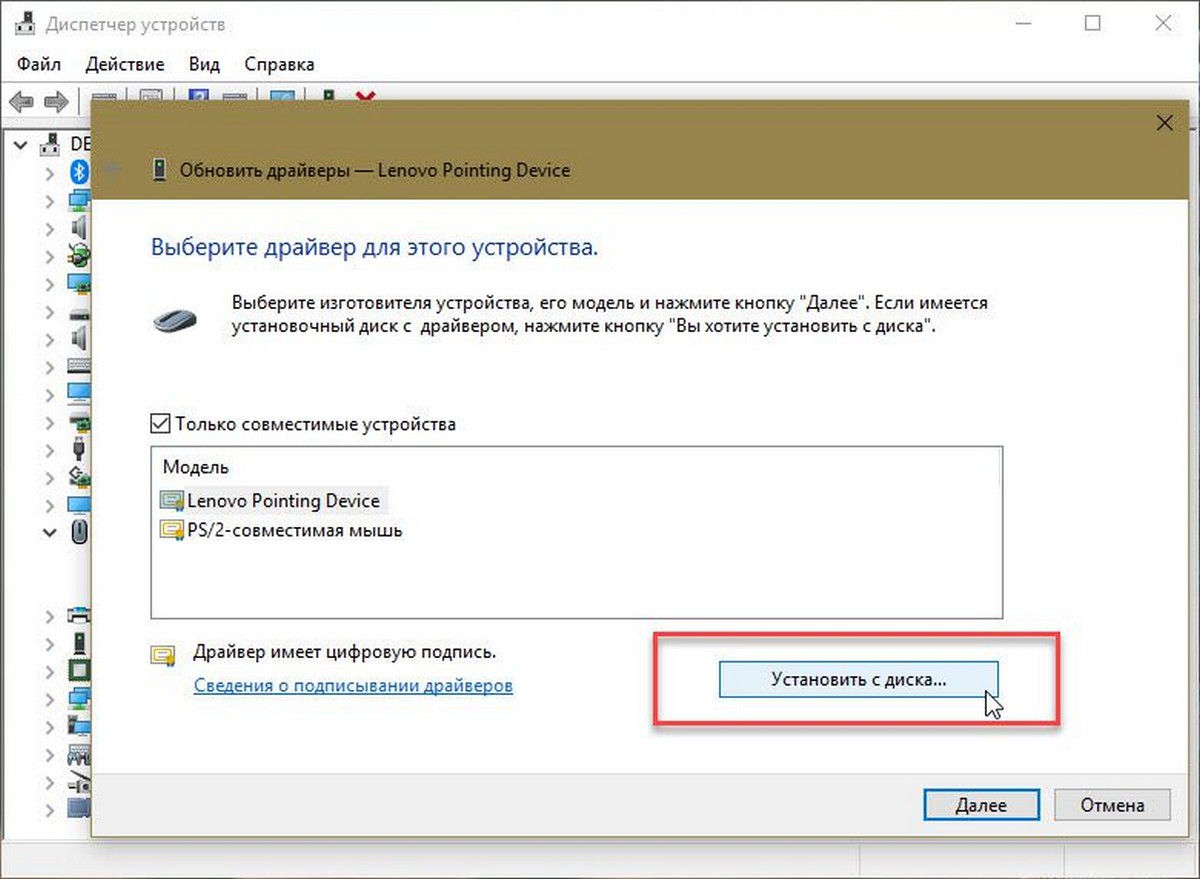Collapse the root computer node in tree

[x=22, y=146]
